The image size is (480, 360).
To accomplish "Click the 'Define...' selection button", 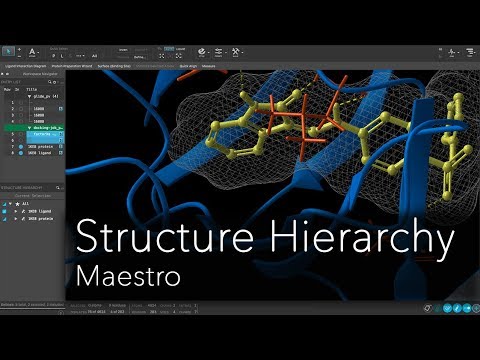I will (x=139, y=57).
